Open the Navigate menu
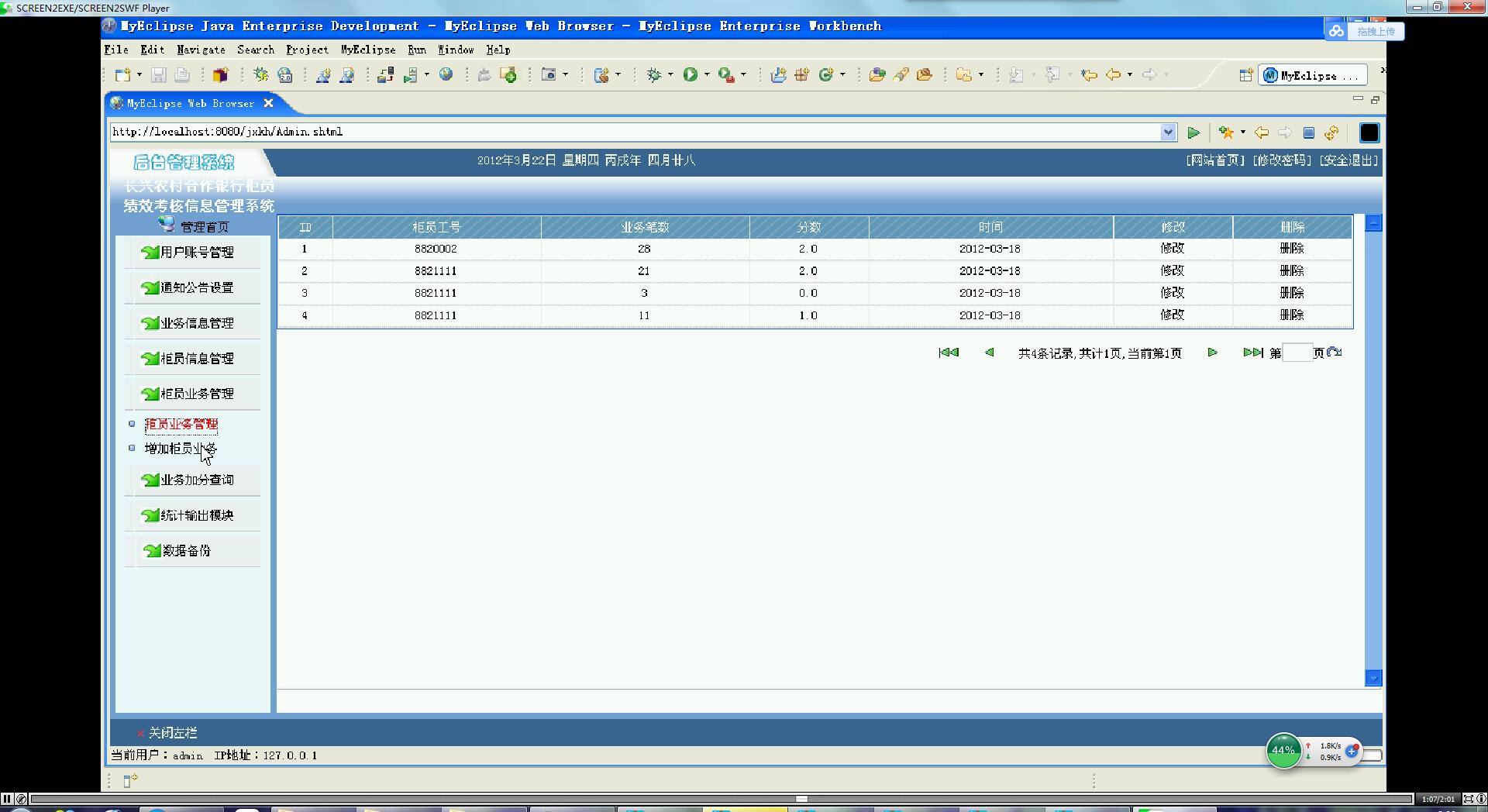This screenshot has height=812, width=1488. [201, 50]
